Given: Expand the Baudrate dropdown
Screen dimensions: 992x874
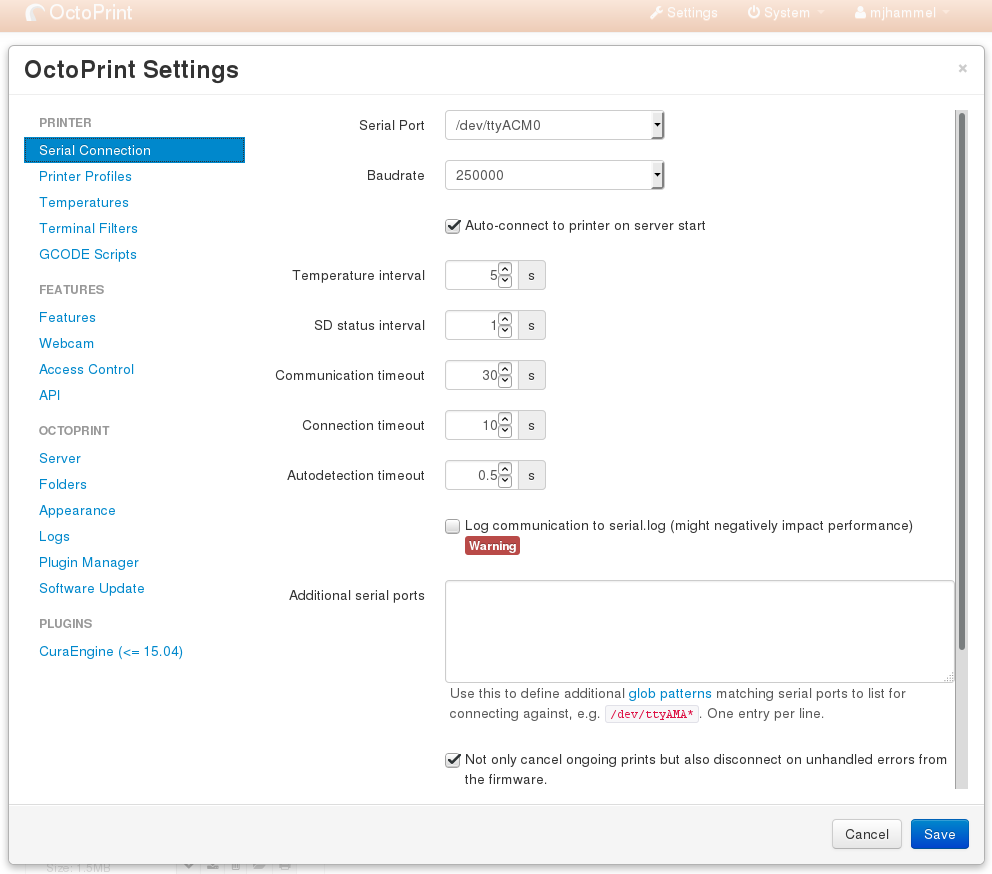Looking at the screenshot, I should tap(554, 175).
